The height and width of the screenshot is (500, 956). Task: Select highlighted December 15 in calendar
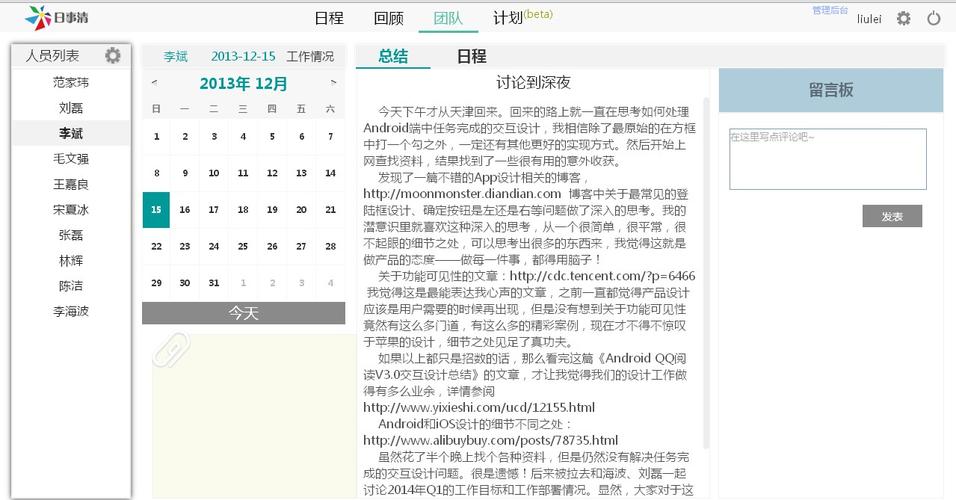tap(156, 210)
